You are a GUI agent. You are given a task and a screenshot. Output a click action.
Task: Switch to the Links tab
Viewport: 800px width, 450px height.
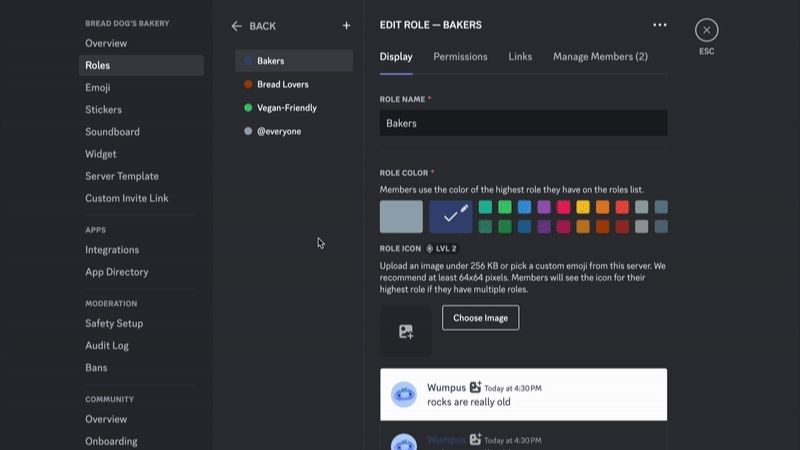520,57
